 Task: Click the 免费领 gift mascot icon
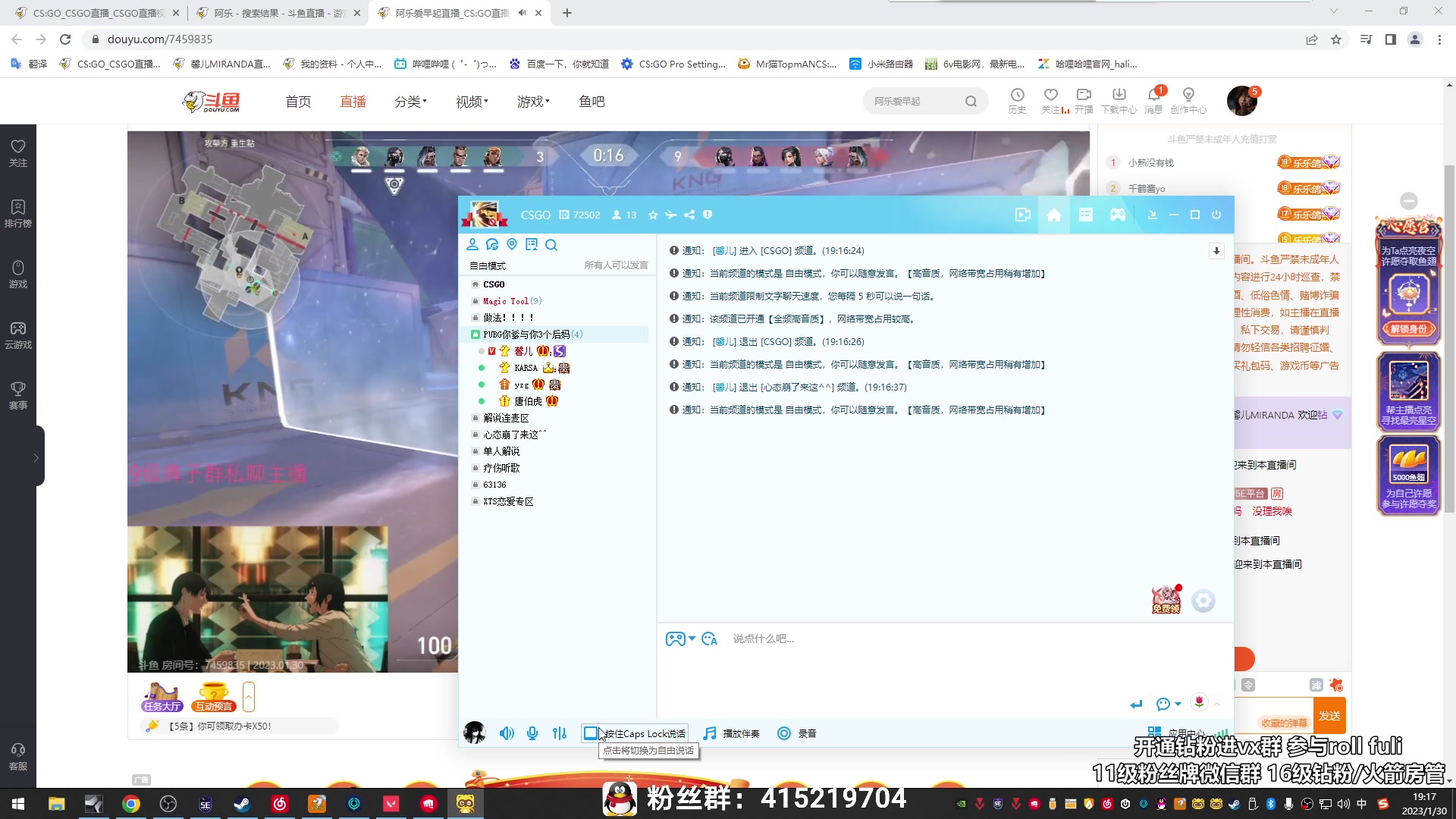click(1166, 600)
